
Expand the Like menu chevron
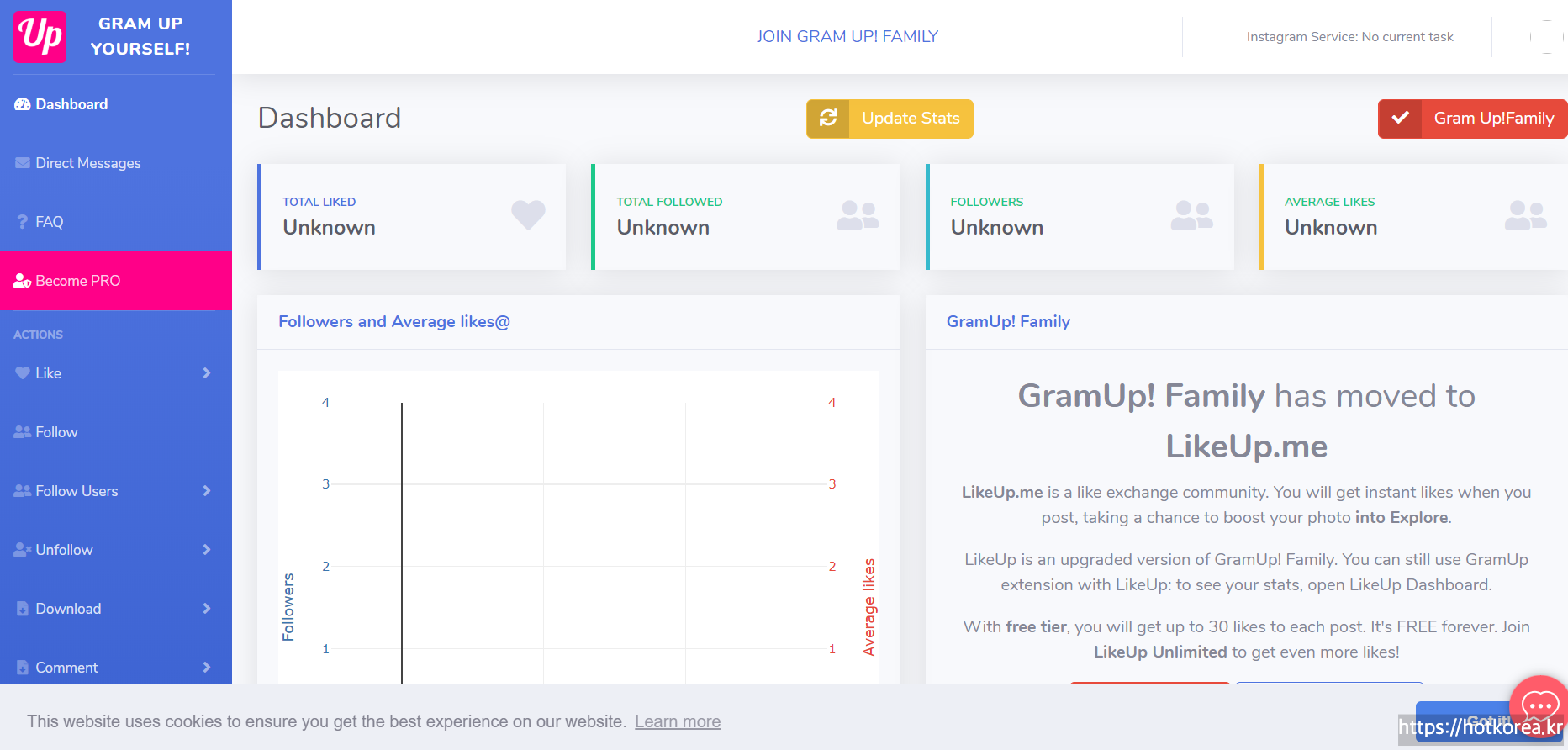207,373
